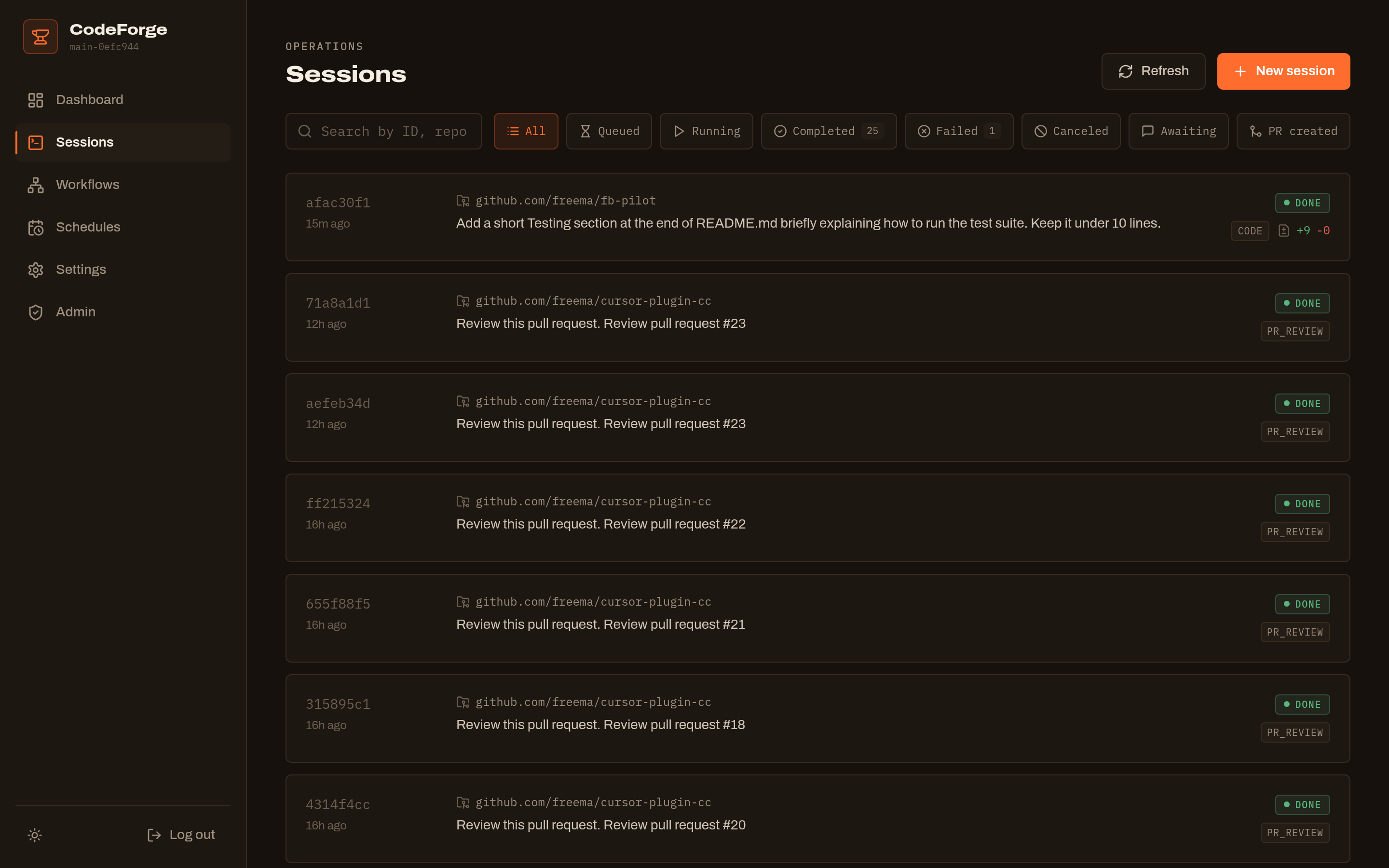Filter sessions by Running
This screenshot has width=1389, height=868.
(x=706, y=132)
